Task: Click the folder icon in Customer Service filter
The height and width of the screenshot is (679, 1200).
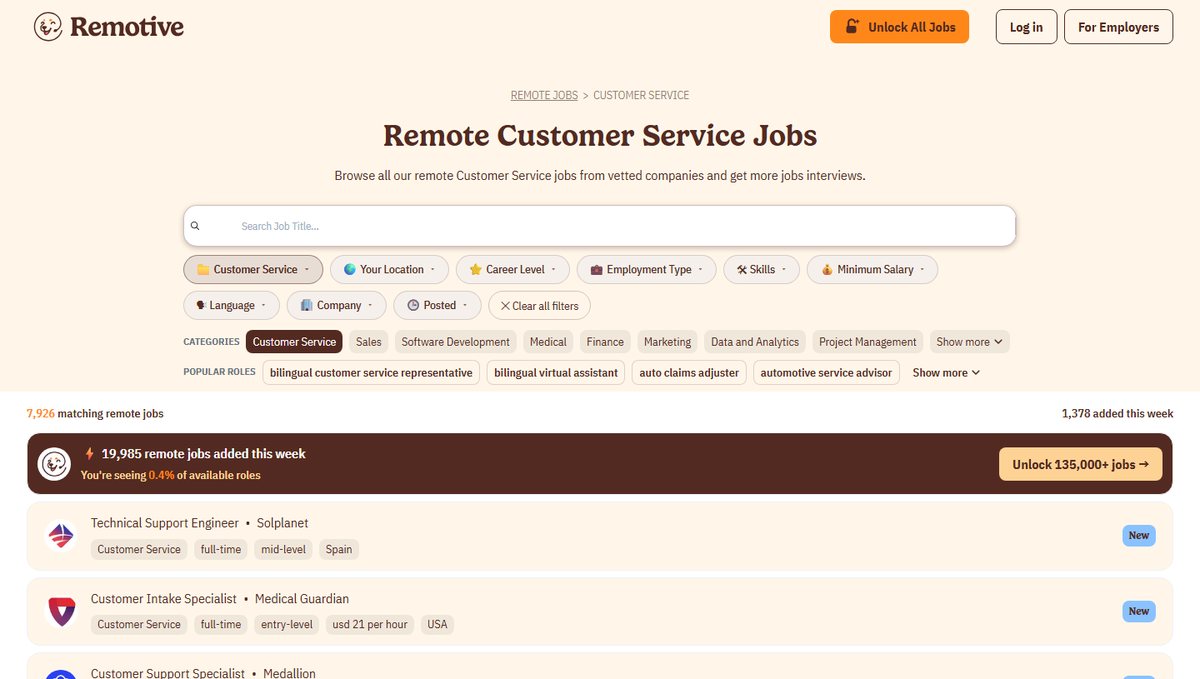Action: (203, 270)
